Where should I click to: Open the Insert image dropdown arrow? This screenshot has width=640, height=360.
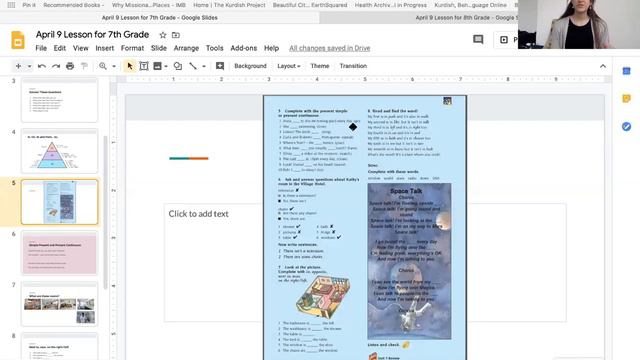point(166,66)
